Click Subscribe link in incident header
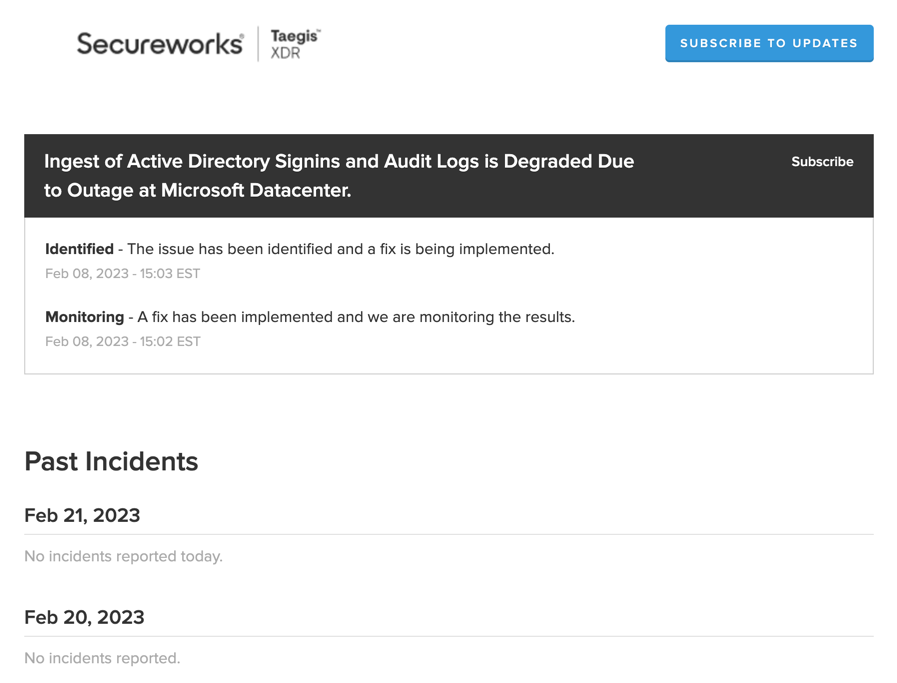The image size is (897, 683). coord(822,162)
